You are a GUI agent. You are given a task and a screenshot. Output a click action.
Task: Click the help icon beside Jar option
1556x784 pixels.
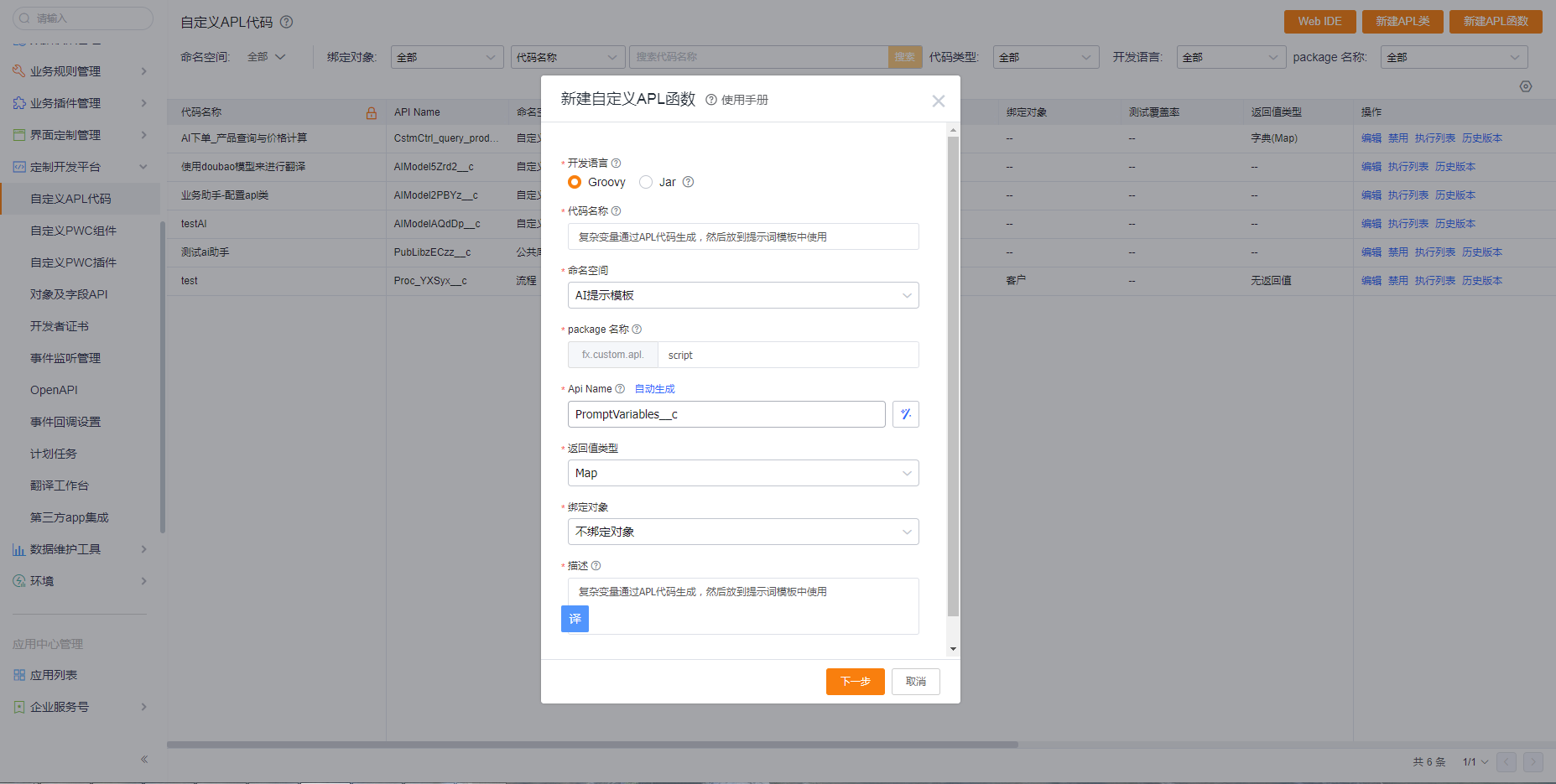point(688,182)
